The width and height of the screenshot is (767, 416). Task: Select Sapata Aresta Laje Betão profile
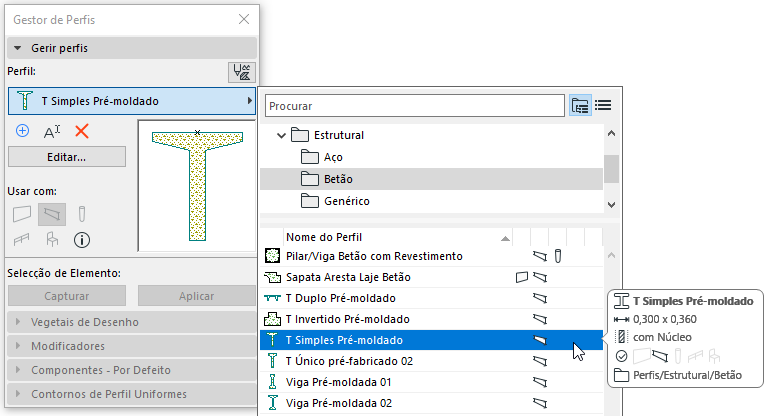(x=432, y=277)
